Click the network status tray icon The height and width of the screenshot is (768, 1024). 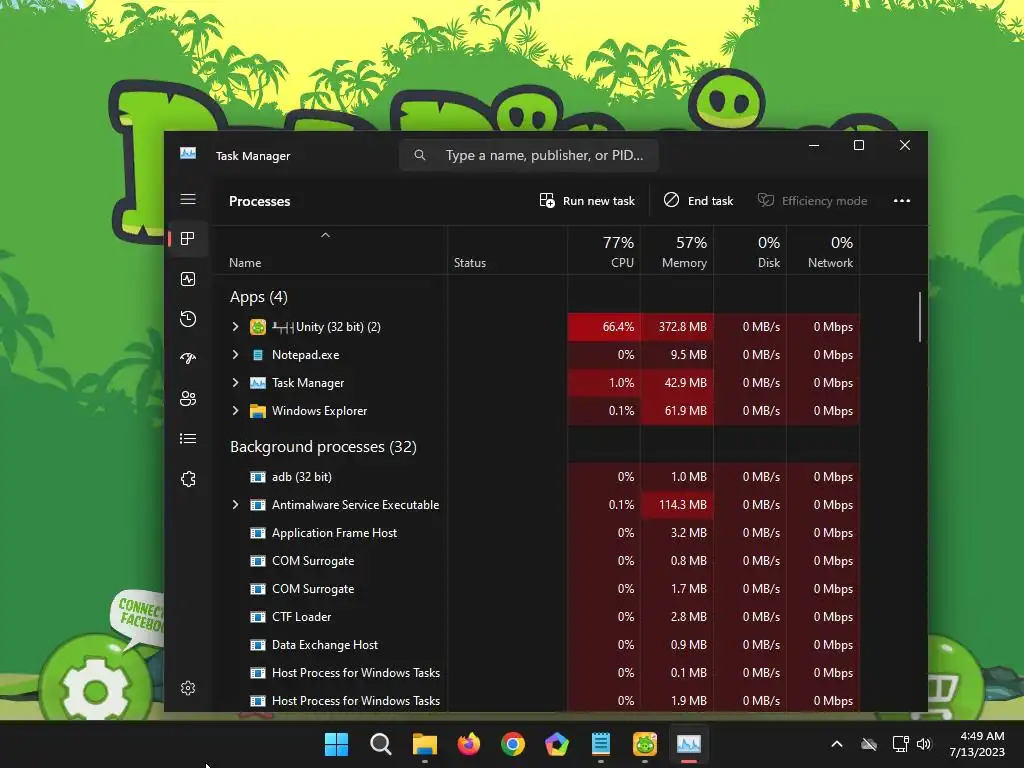[x=900, y=744]
